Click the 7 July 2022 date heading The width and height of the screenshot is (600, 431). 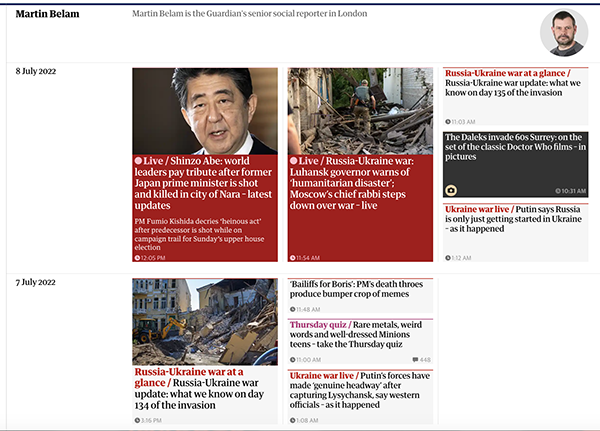(36, 282)
